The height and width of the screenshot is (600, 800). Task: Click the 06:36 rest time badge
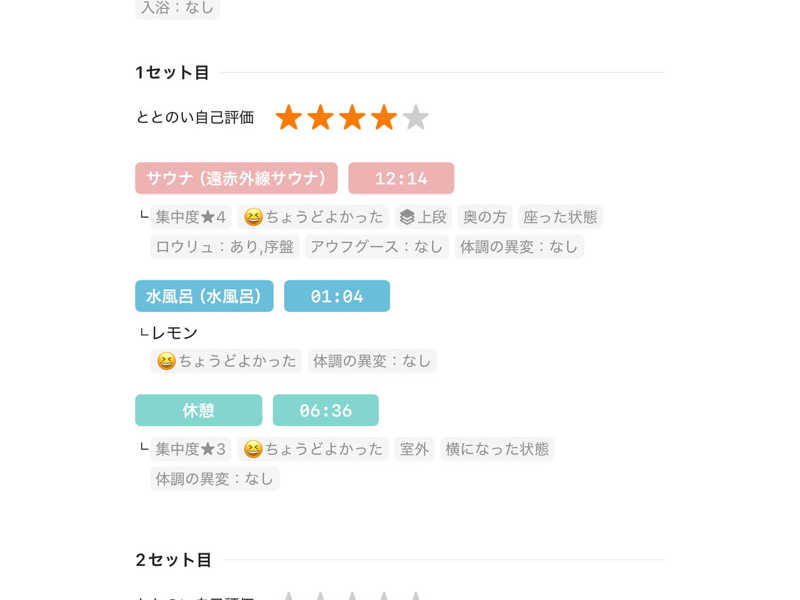(326, 410)
